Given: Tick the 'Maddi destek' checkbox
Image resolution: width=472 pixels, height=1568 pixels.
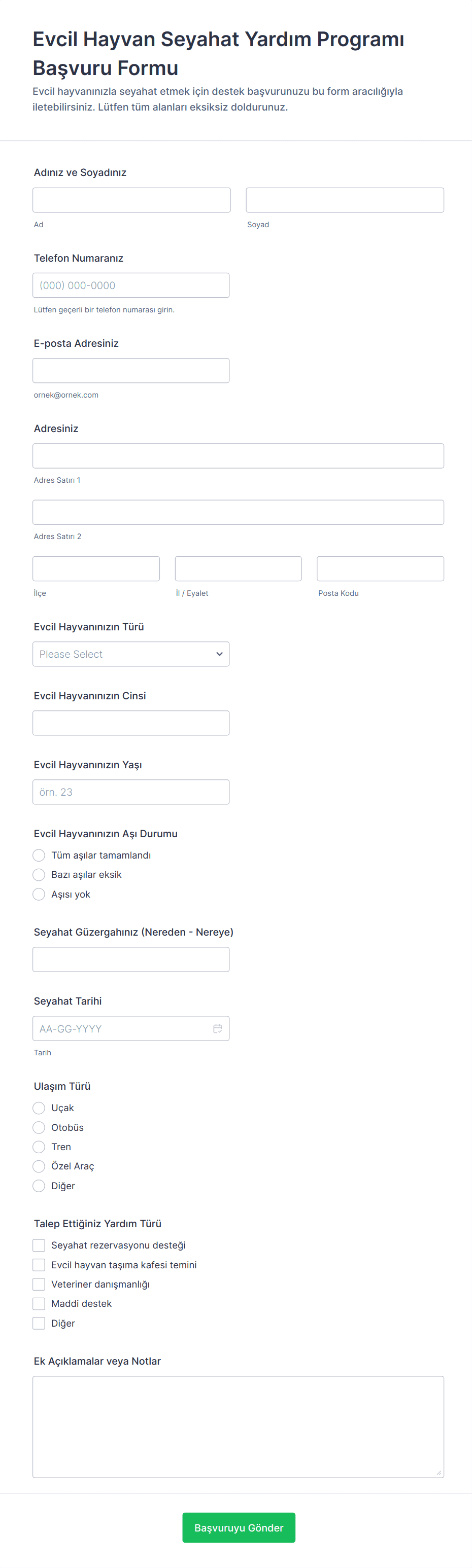Looking at the screenshot, I should [x=39, y=1304].
